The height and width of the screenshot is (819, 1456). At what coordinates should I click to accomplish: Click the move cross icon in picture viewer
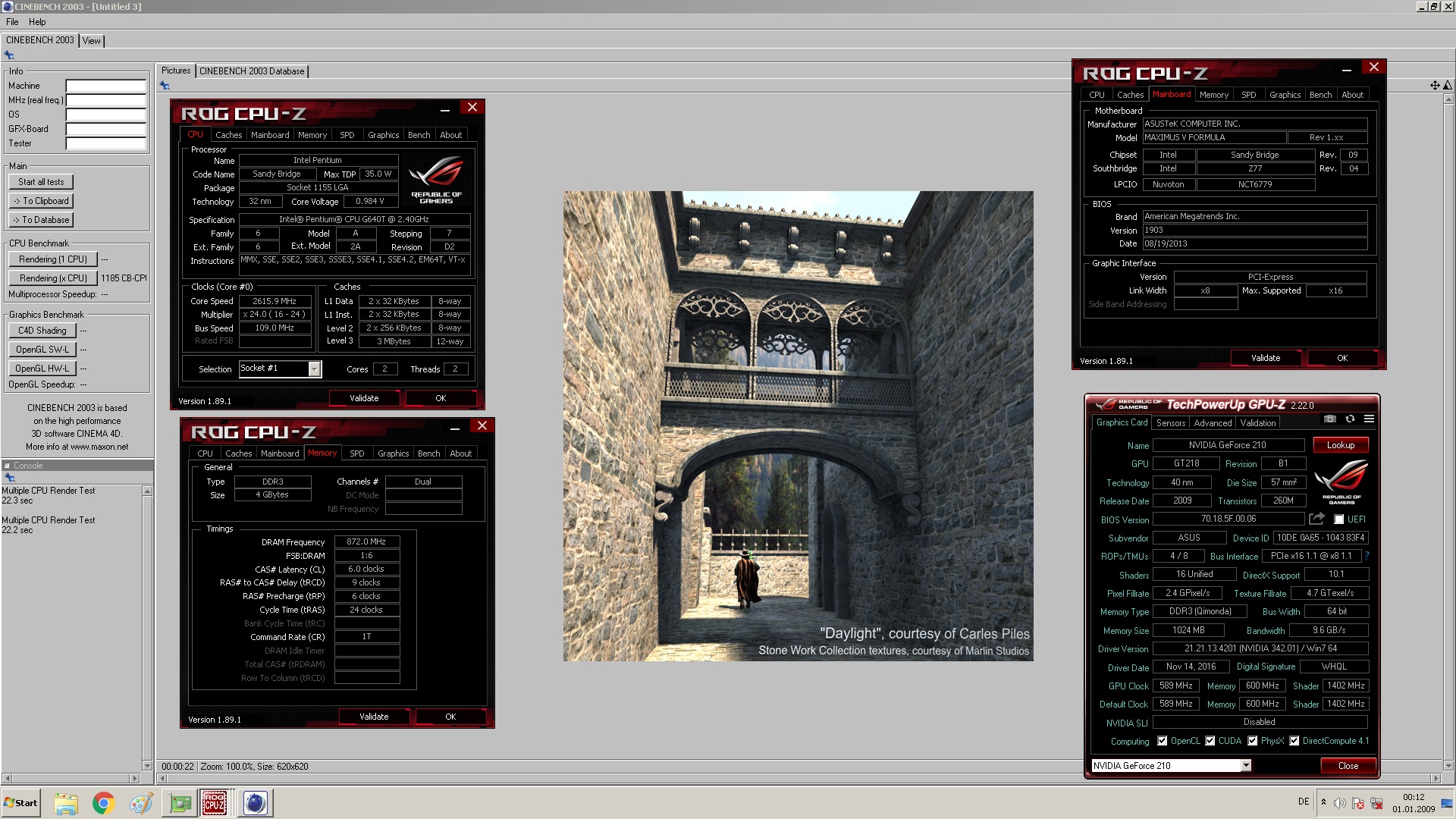pyautogui.click(x=1435, y=86)
